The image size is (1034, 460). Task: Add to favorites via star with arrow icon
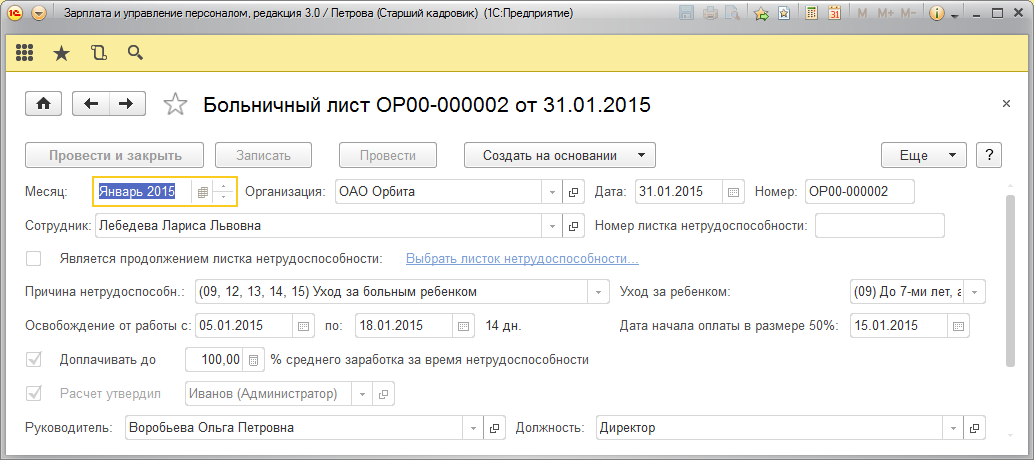761,13
